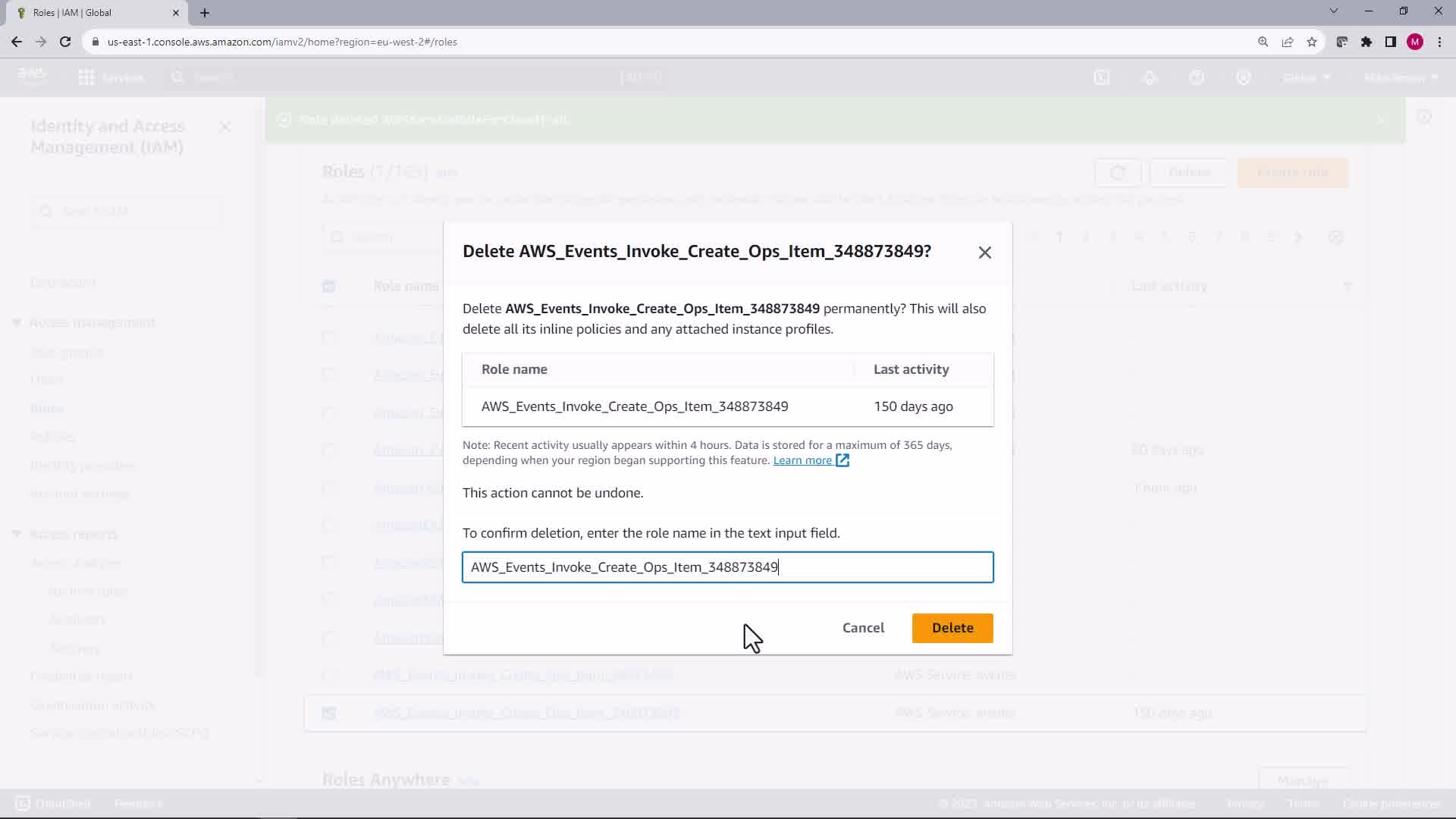The width and height of the screenshot is (1456, 819).
Task: Click the address bar URL
Action: tap(282, 42)
